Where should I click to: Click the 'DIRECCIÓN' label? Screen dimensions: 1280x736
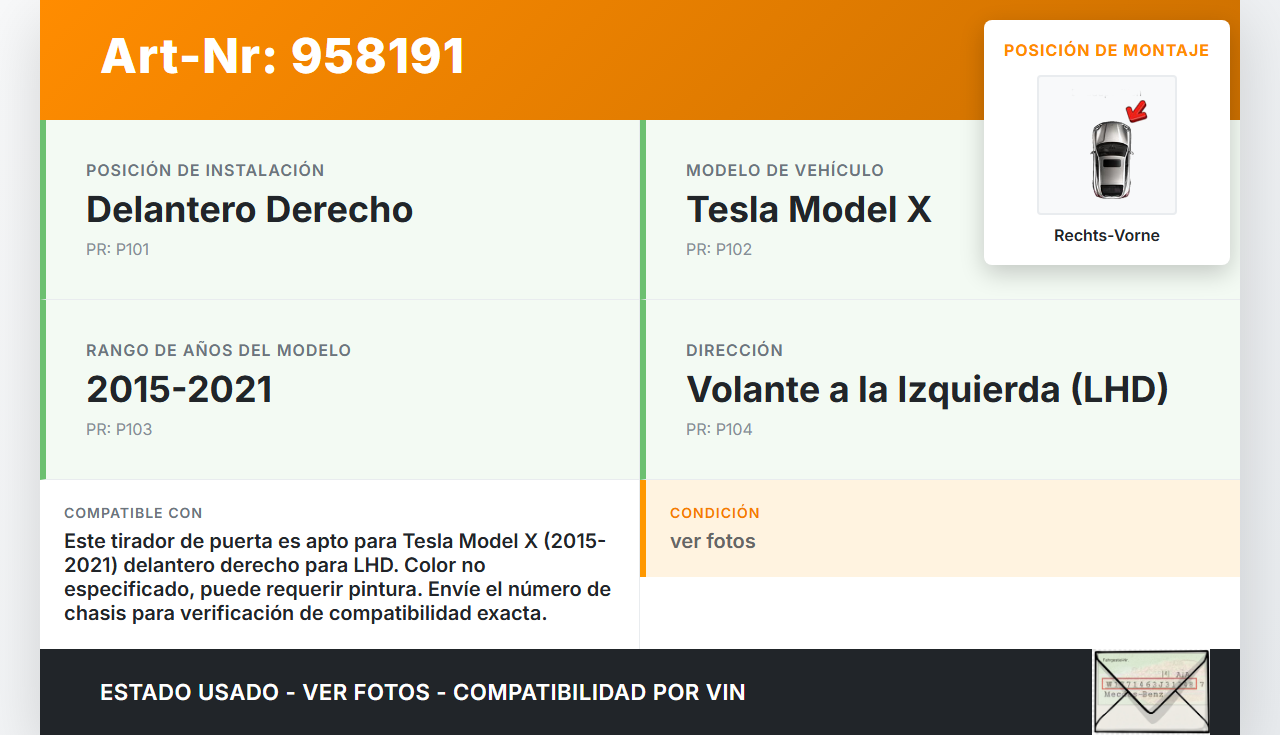pos(735,350)
